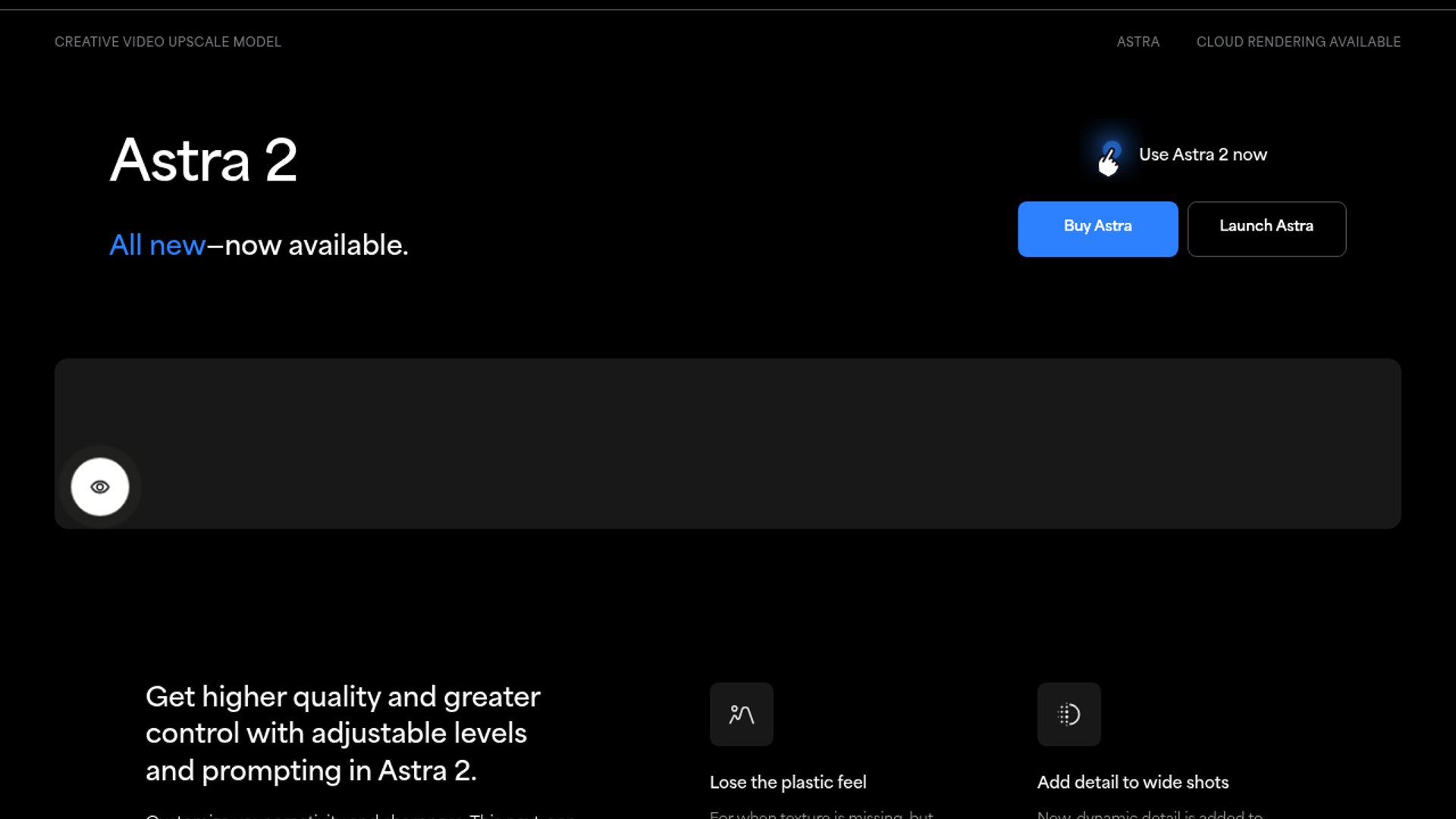Click the 'Astra 2' main heading
This screenshot has height=819, width=1456.
click(x=203, y=160)
